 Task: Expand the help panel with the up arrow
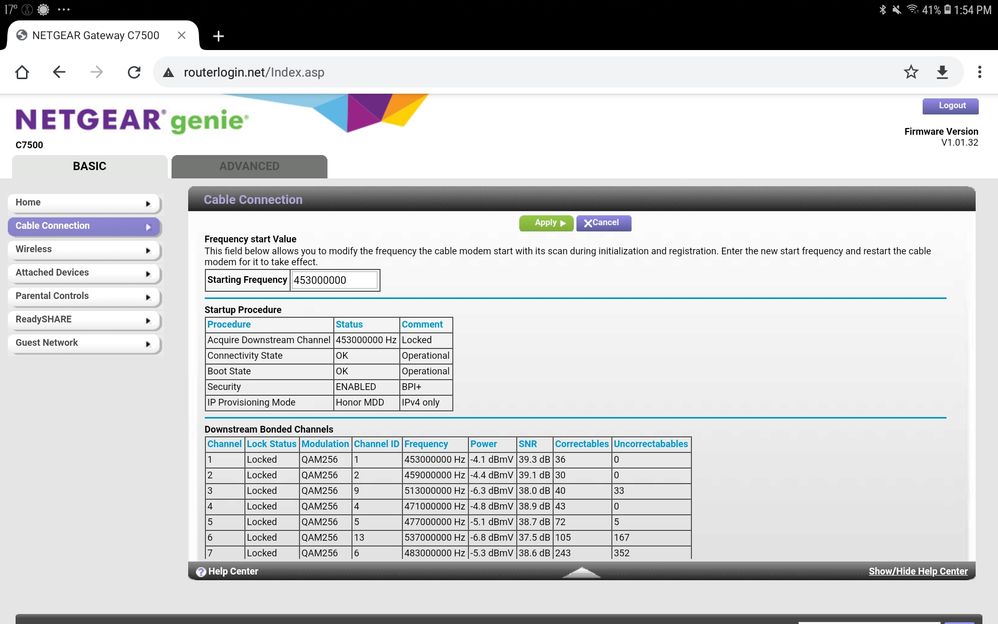tap(581, 572)
